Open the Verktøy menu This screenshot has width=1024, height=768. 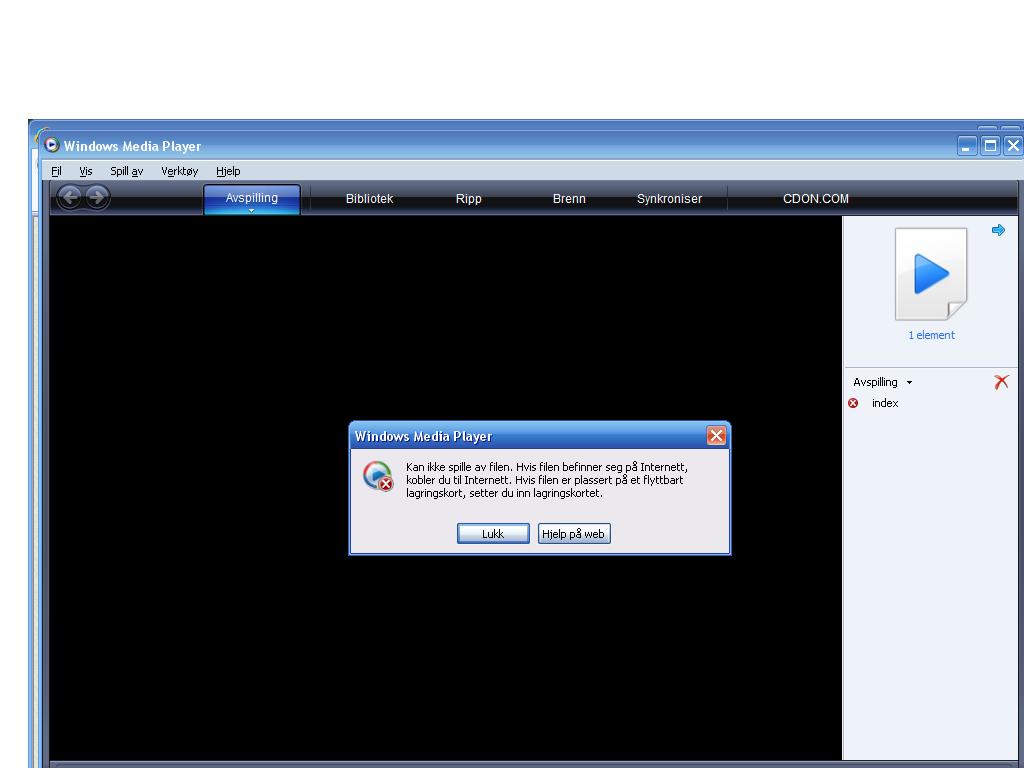pos(180,171)
